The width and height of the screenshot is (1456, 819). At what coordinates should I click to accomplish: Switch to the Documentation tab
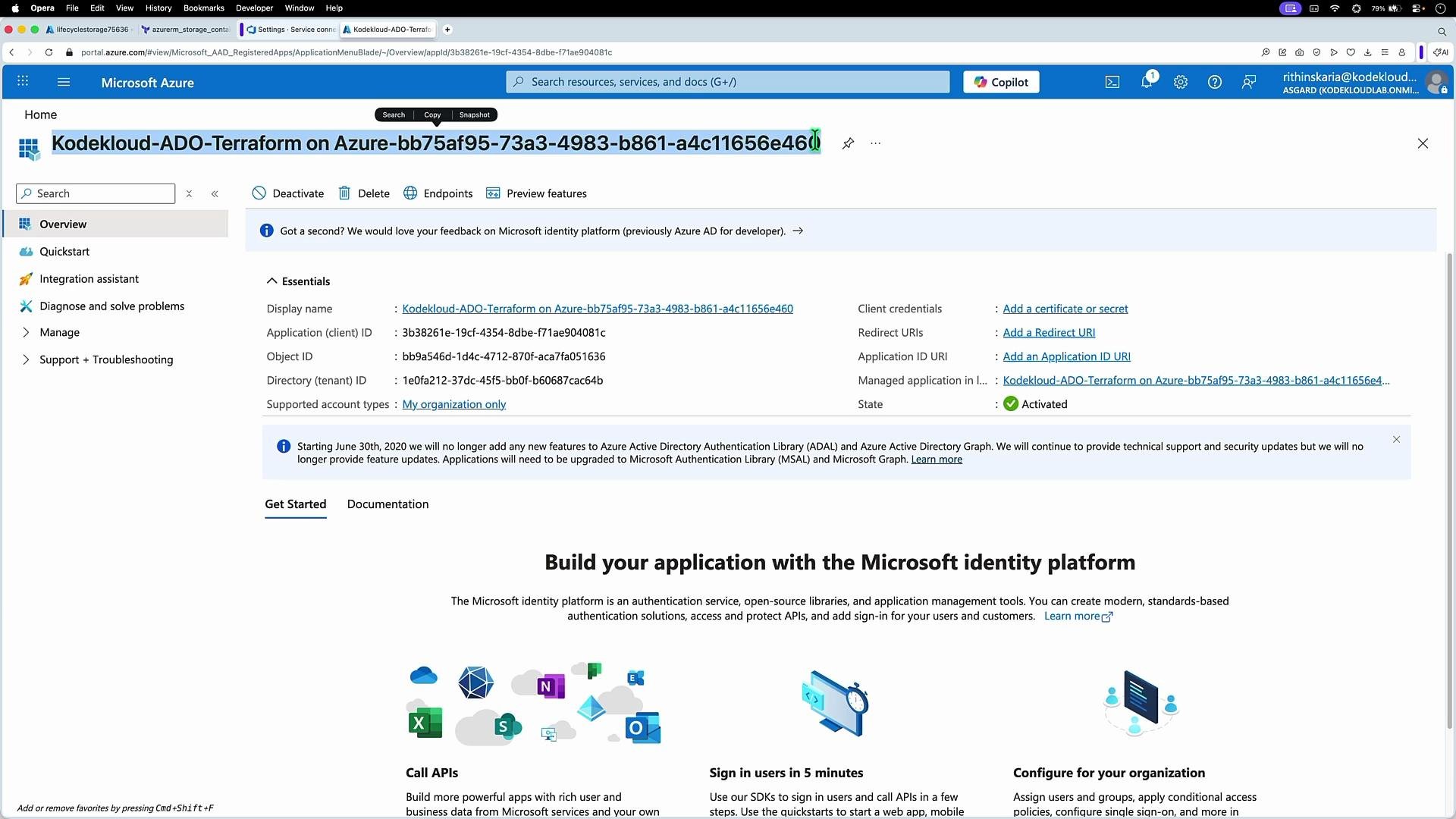(388, 504)
